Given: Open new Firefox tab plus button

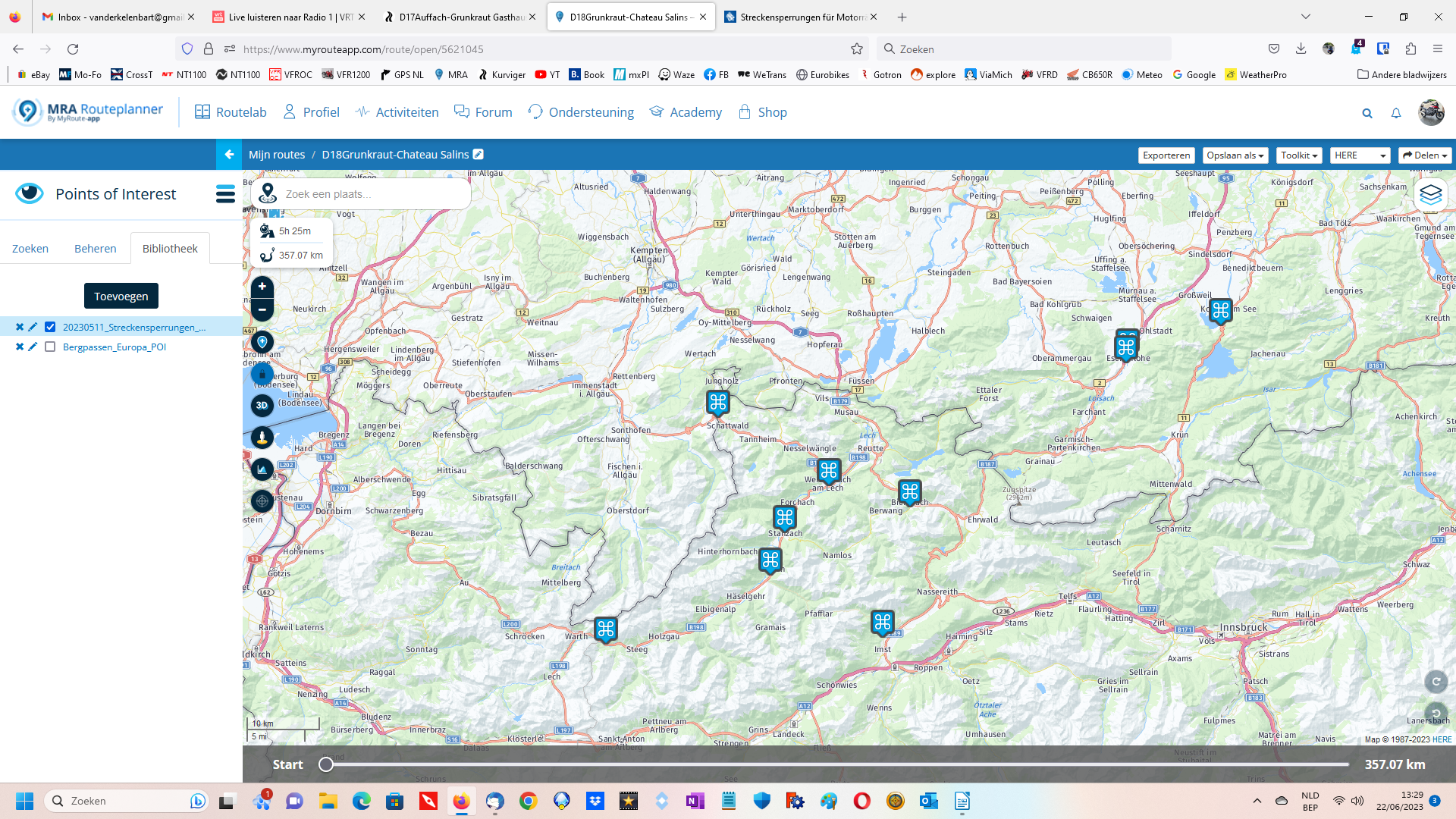Looking at the screenshot, I should coord(902,17).
